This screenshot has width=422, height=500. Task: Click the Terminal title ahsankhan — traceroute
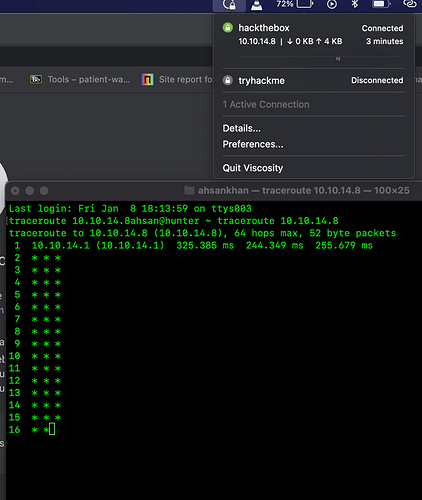tap(304, 190)
